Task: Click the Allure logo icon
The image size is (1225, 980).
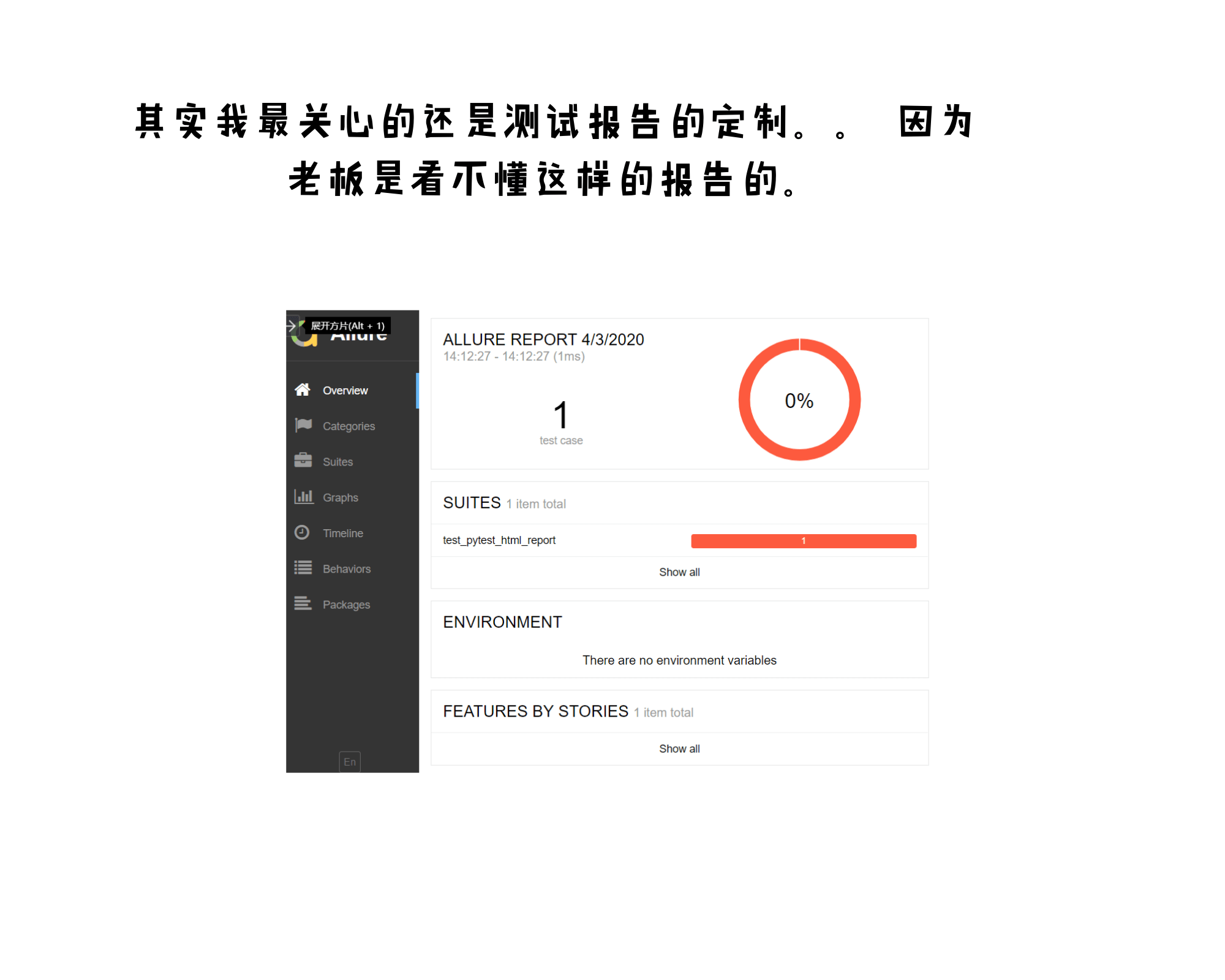Action: click(304, 339)
